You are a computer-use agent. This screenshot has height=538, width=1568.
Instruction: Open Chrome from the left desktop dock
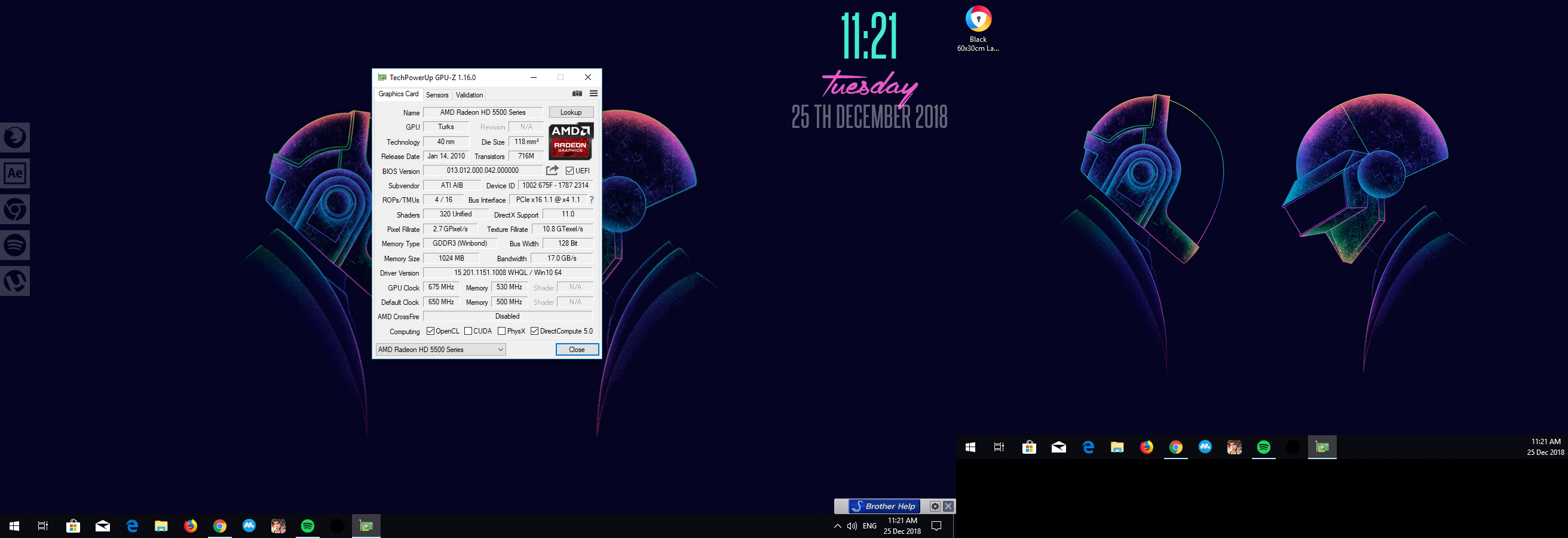15,209
